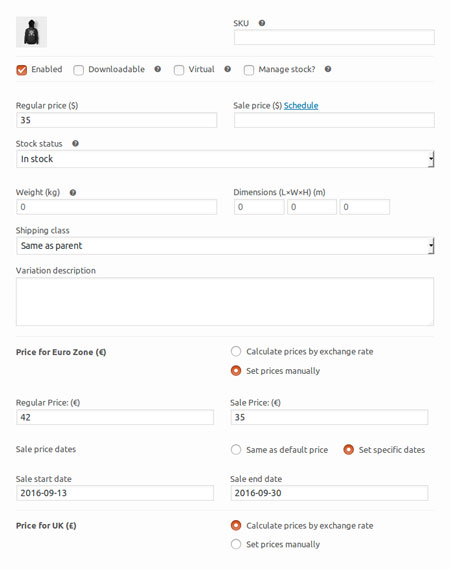
Task: Click the help icon beside Virtual
Action: (x=228, y=69)
